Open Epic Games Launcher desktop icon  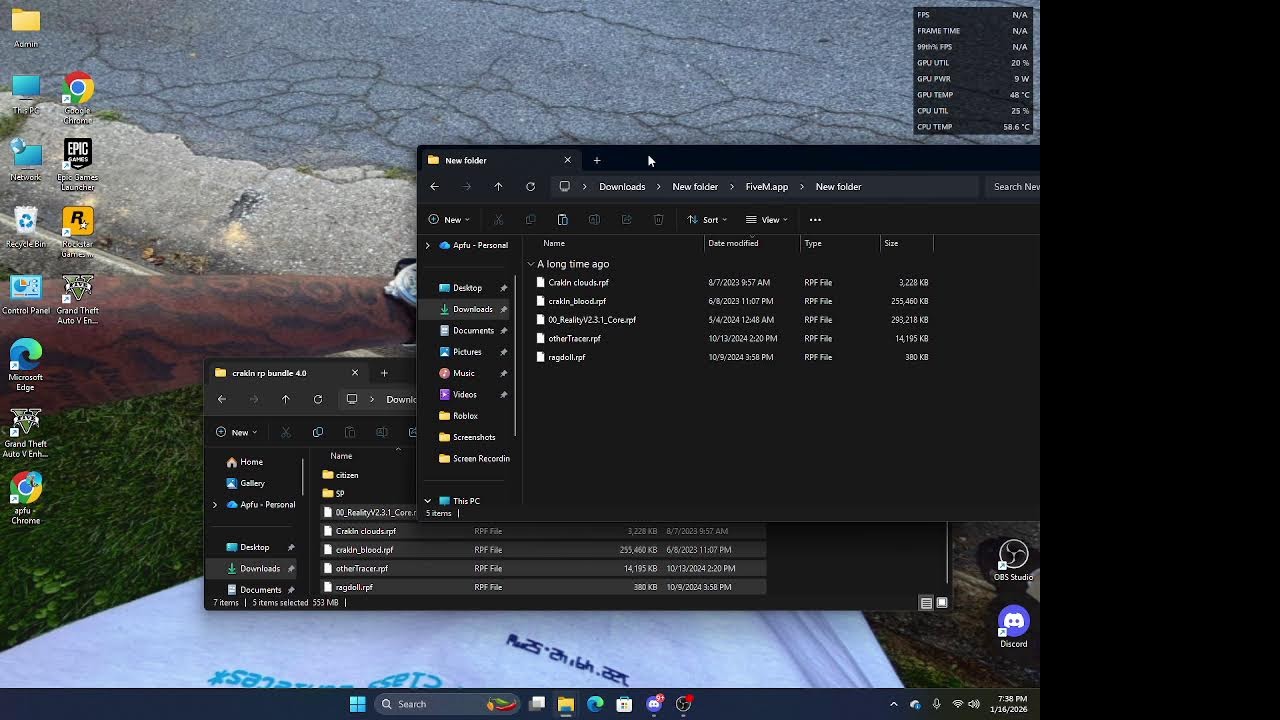[77, 165]
